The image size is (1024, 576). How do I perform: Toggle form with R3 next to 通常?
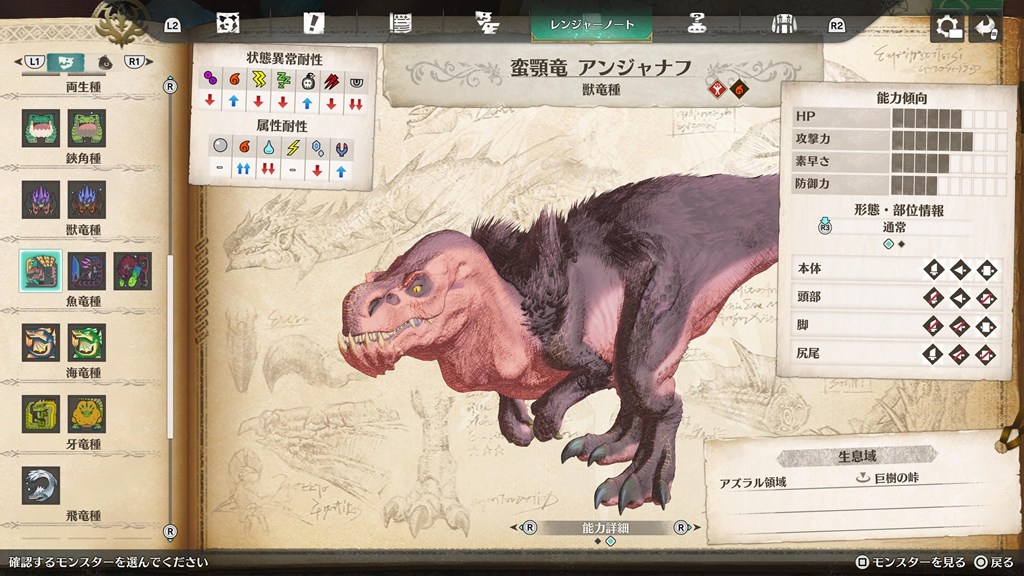coord(826,227)
